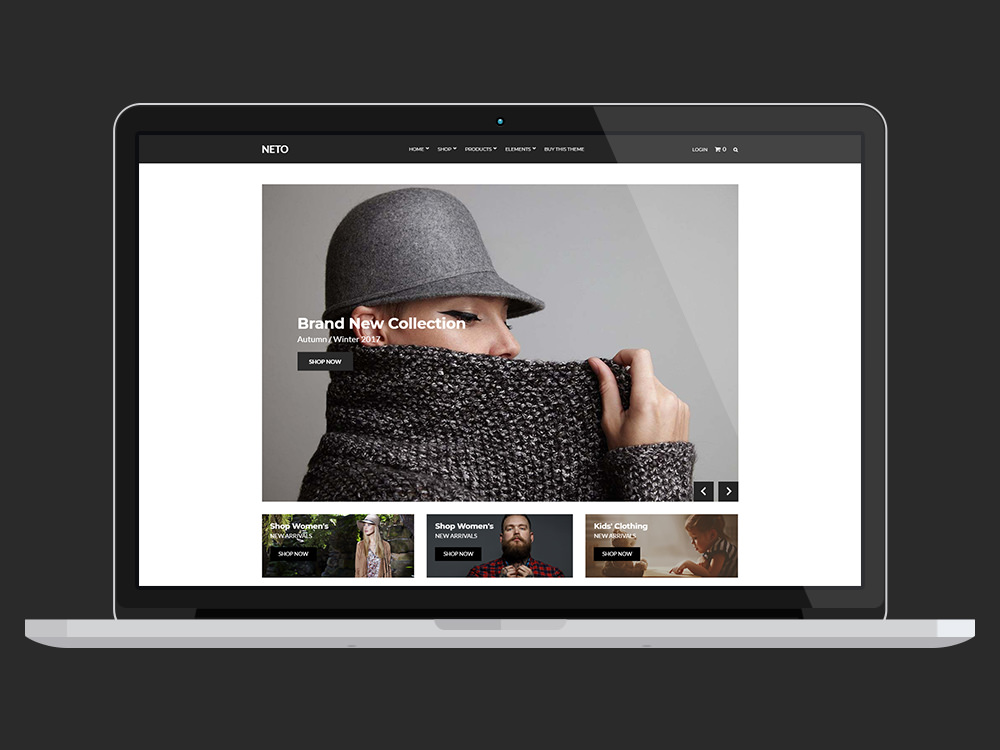The image size is (1000, 750).
Task: Open the shopping cart icon
Action: coord(717,149)
